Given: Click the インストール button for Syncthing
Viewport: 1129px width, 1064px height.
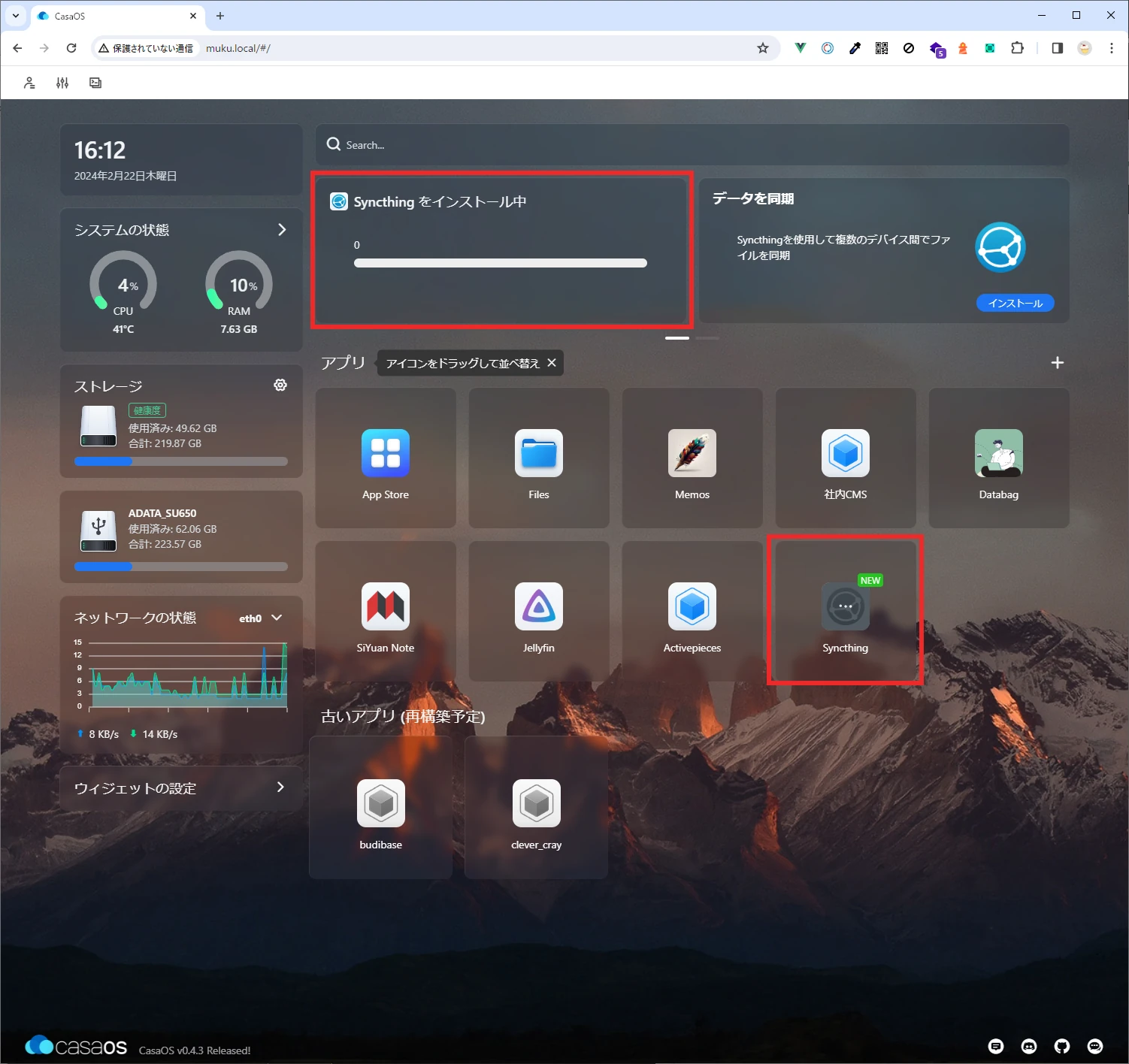Looking at the screenshot, I should click(1015, 303).
